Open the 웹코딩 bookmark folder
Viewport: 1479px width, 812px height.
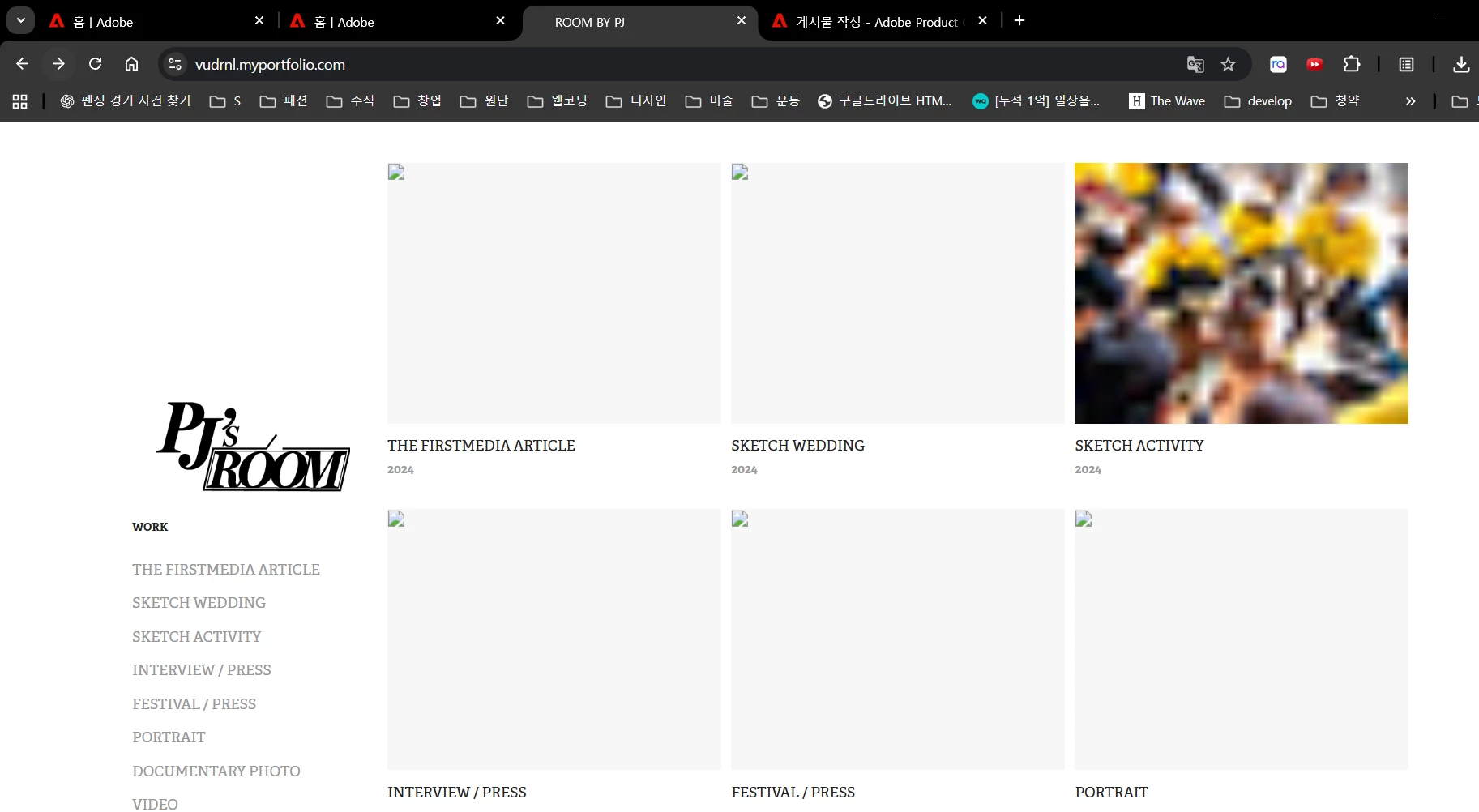(x=558, y=100)
